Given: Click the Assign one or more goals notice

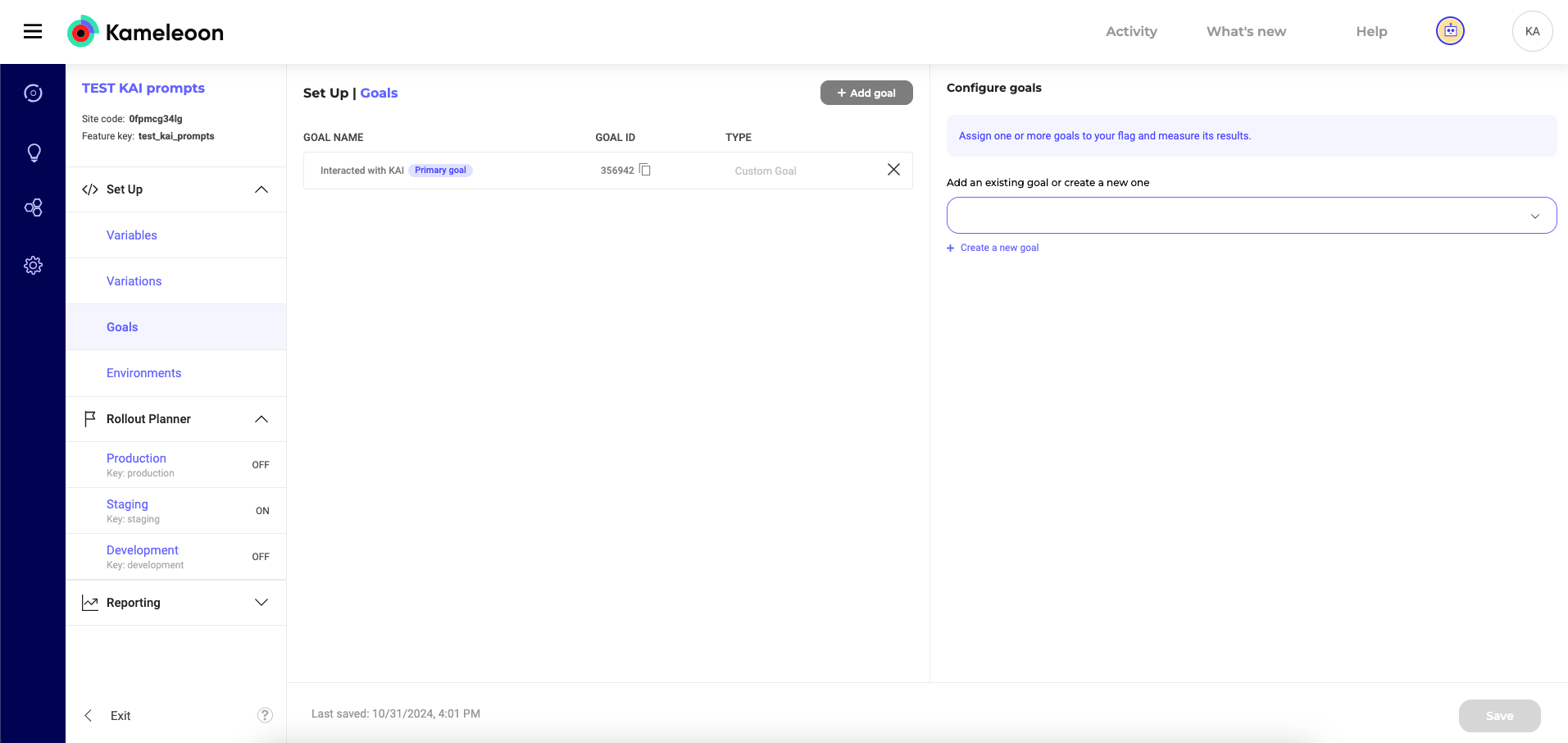Looking at the screenshot, I should click(1252, 136).
